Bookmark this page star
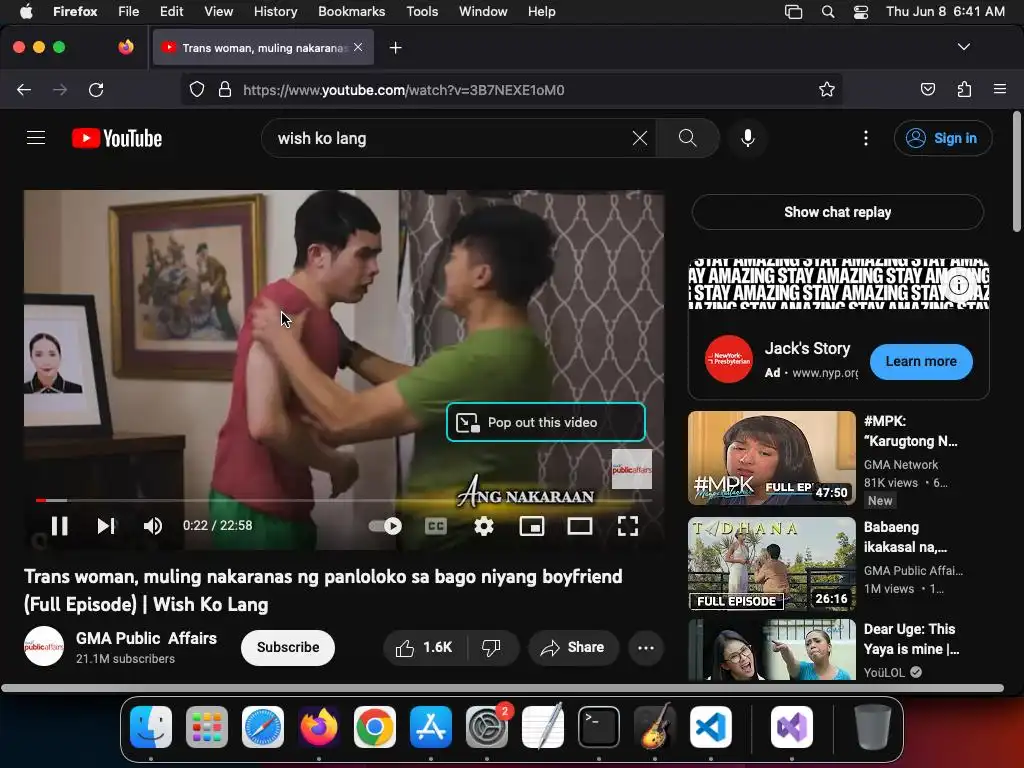1024x768 pixels. [827, 89]
